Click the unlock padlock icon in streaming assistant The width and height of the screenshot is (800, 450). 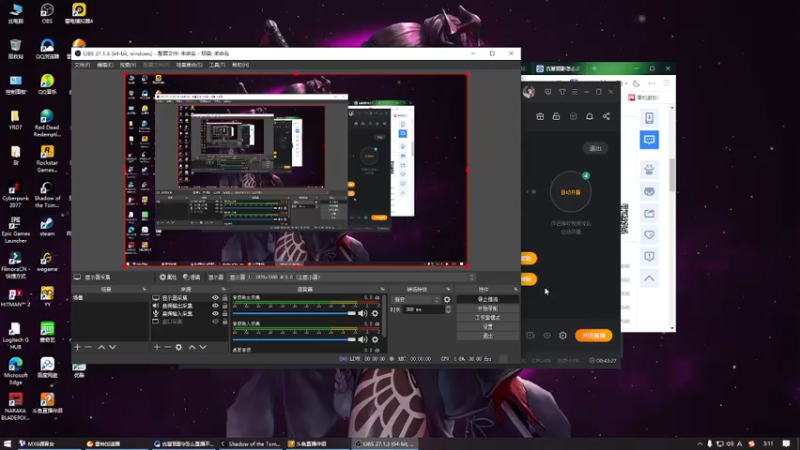pos(557,117)
